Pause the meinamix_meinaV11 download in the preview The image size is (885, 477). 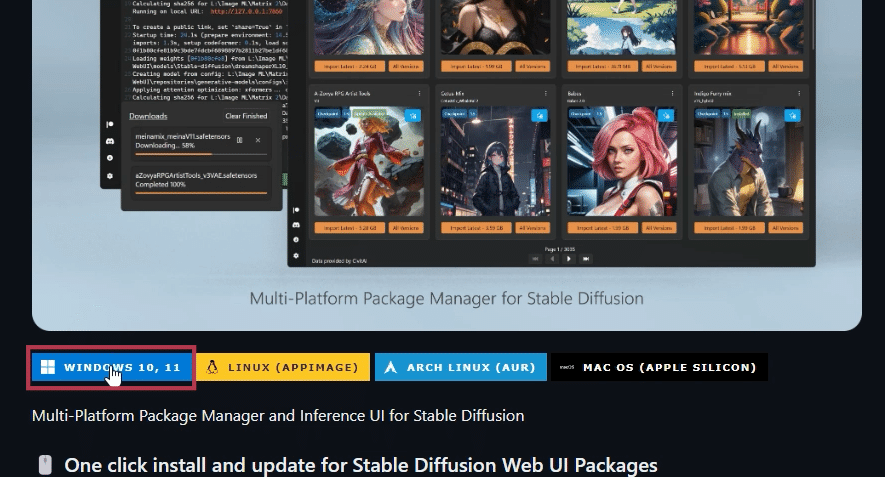pos(240,140)
